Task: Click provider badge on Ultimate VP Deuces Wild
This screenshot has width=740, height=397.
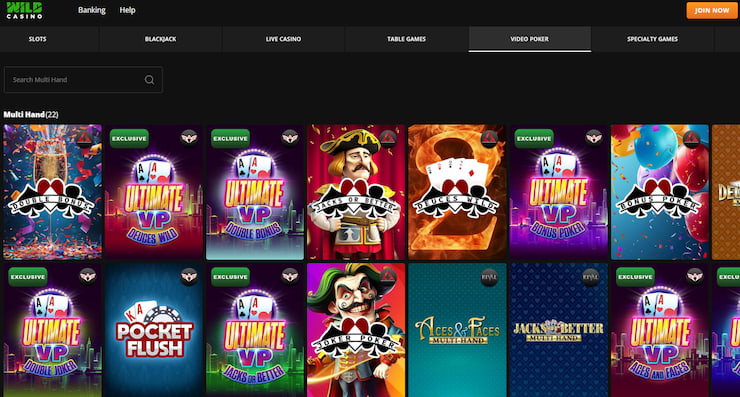Action: tap(189, 137)
